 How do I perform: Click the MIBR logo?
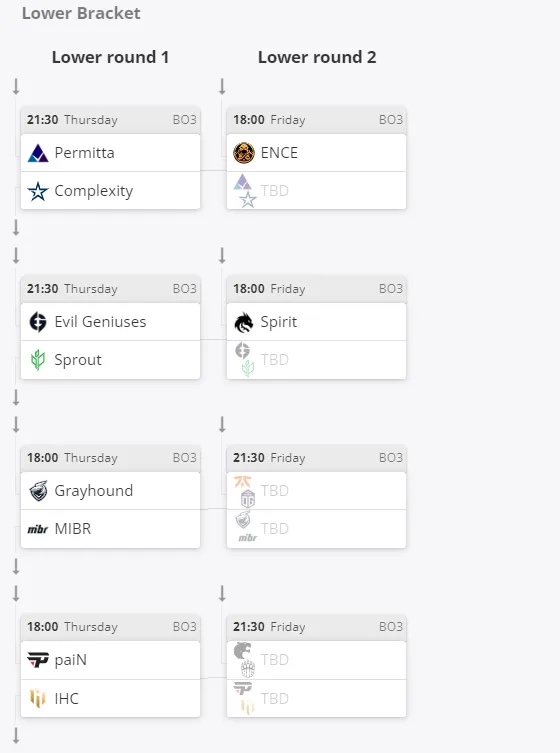click(x=38, y=529)
